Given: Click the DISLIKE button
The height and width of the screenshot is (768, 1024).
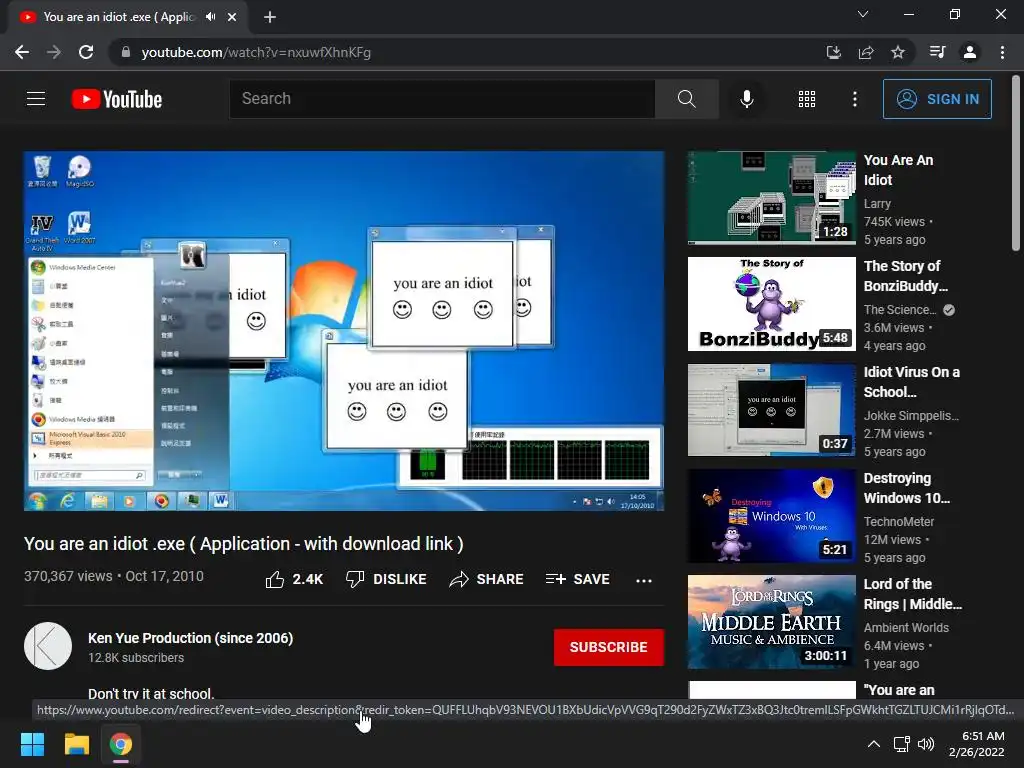Looking at the screenshot, I should click(386, 579).
